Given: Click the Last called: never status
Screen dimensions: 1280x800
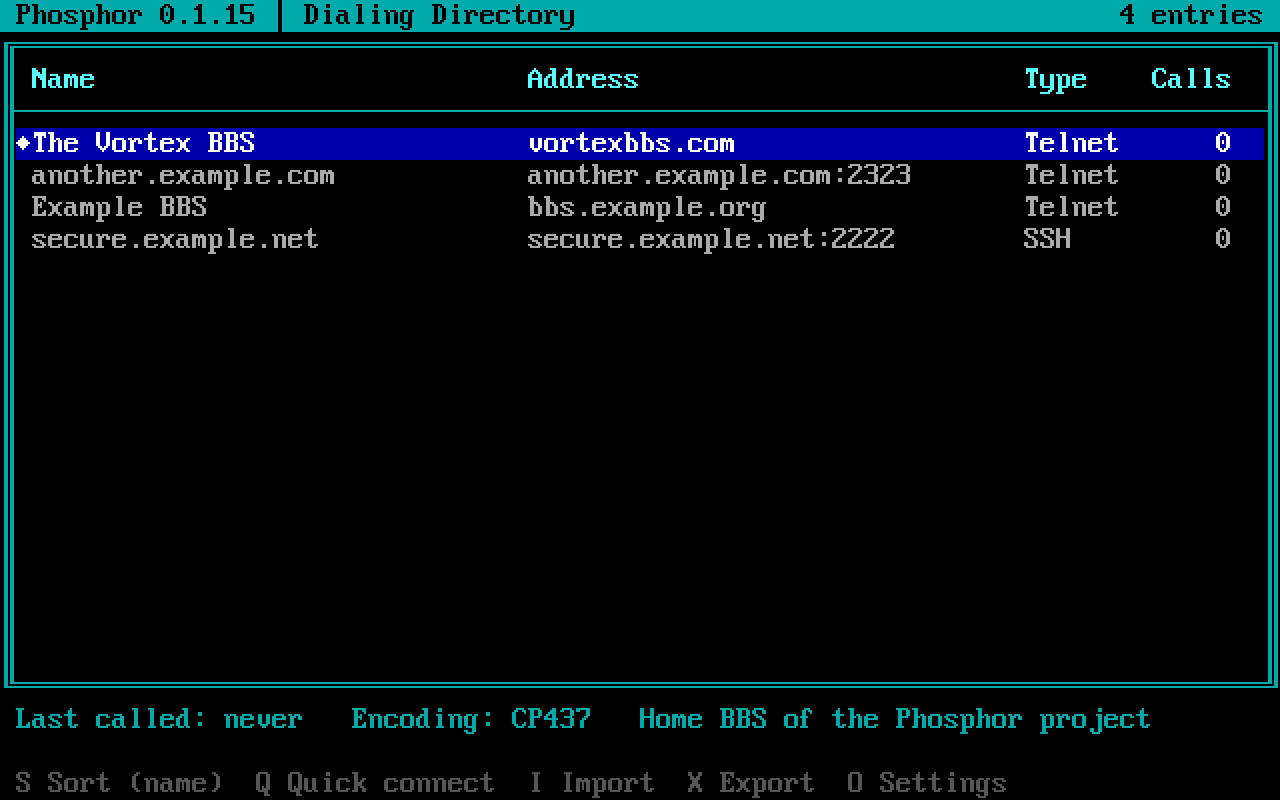Looking at the screenshot, I should (159, 719).
